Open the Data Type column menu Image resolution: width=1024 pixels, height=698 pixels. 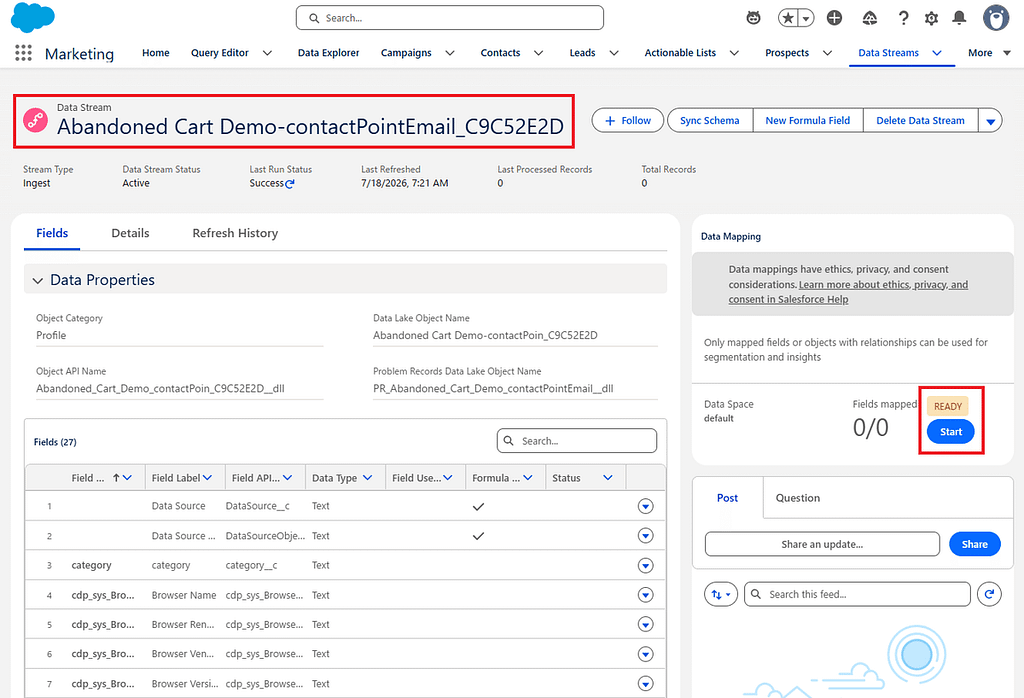coord(367,478)
